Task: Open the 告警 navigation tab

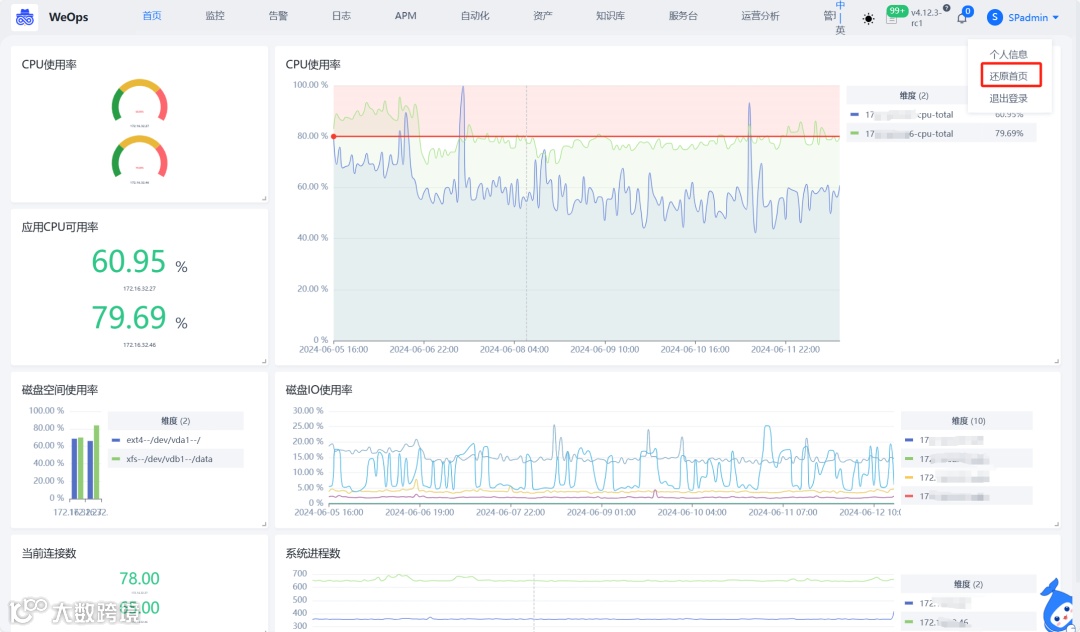Action: click(x=278, y=15)
